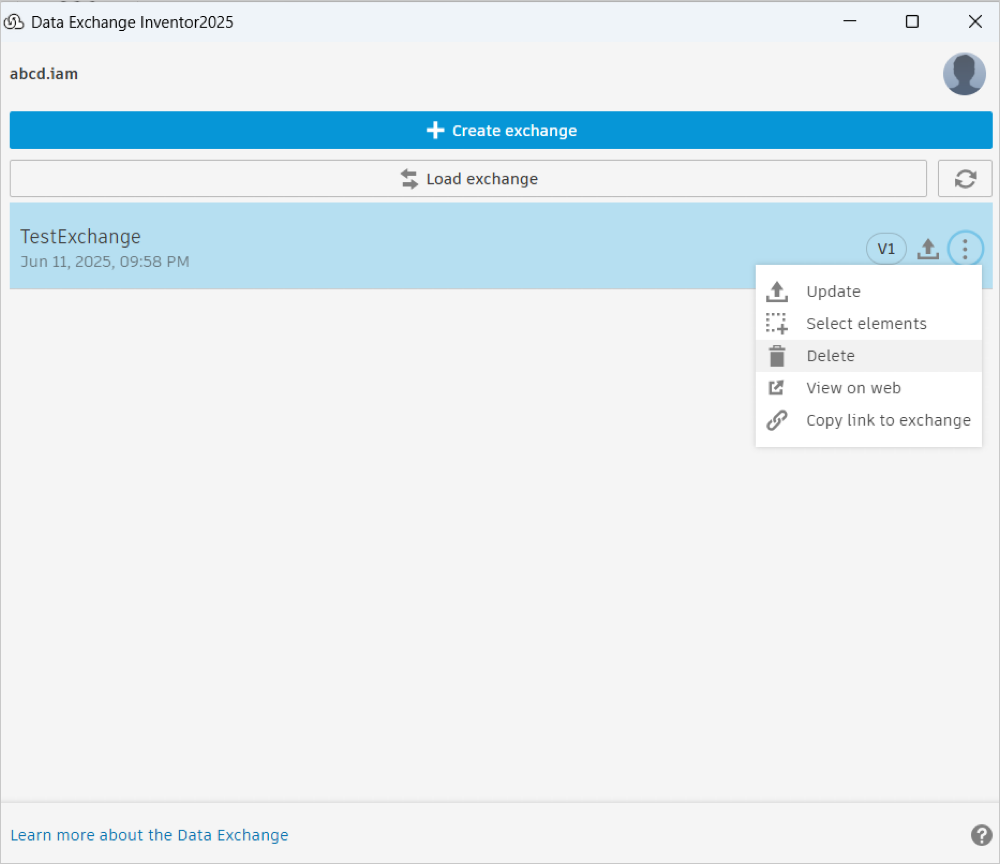Click the help question mark icon
The height and width of the screenshot is (864, 1000).
981,835
